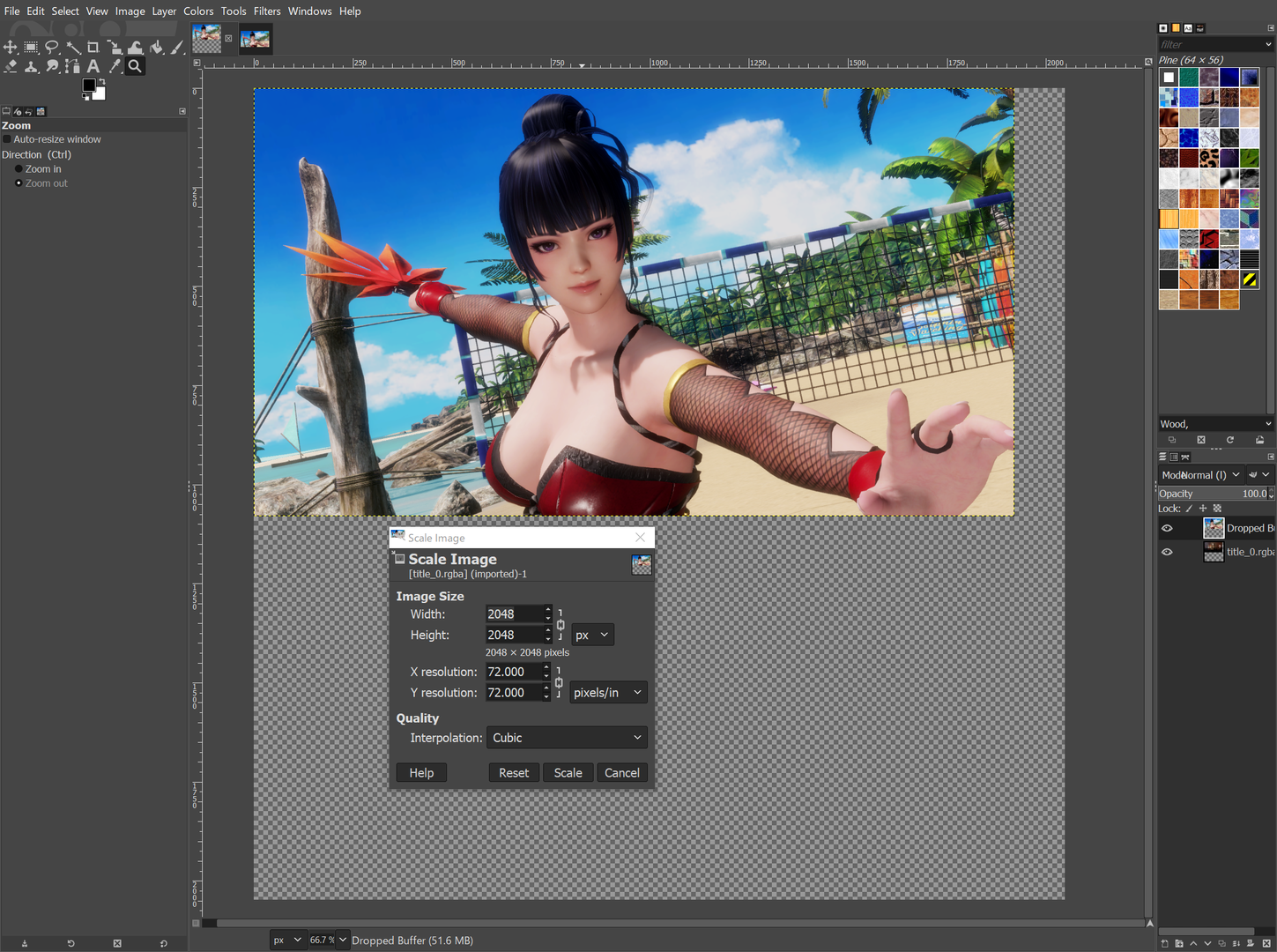Click the Width input field
The width and height of the screenshot is (1277, 952).
[x=514, y=614]
